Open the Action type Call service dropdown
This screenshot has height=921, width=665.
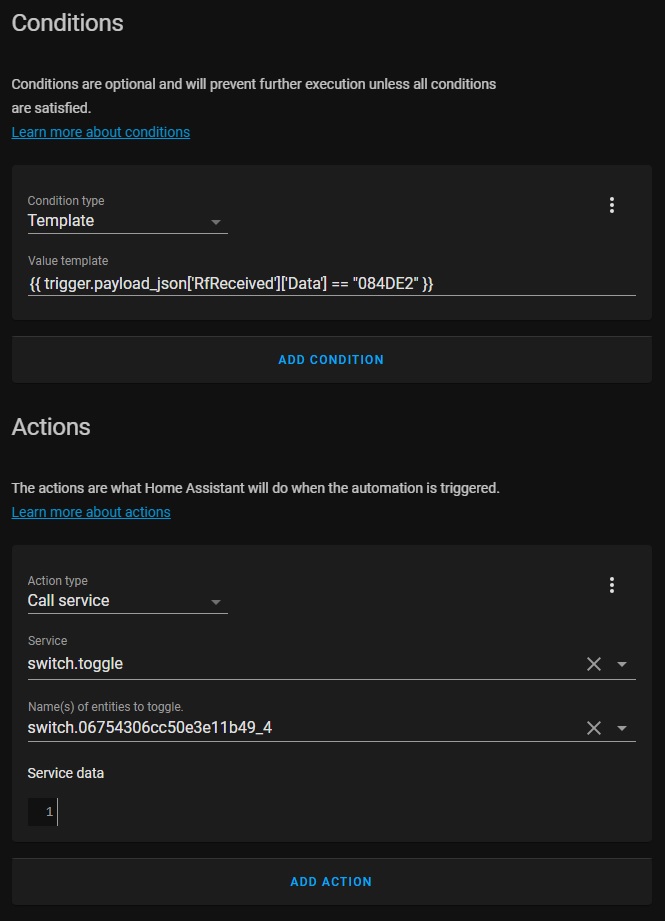pos(127,601)
